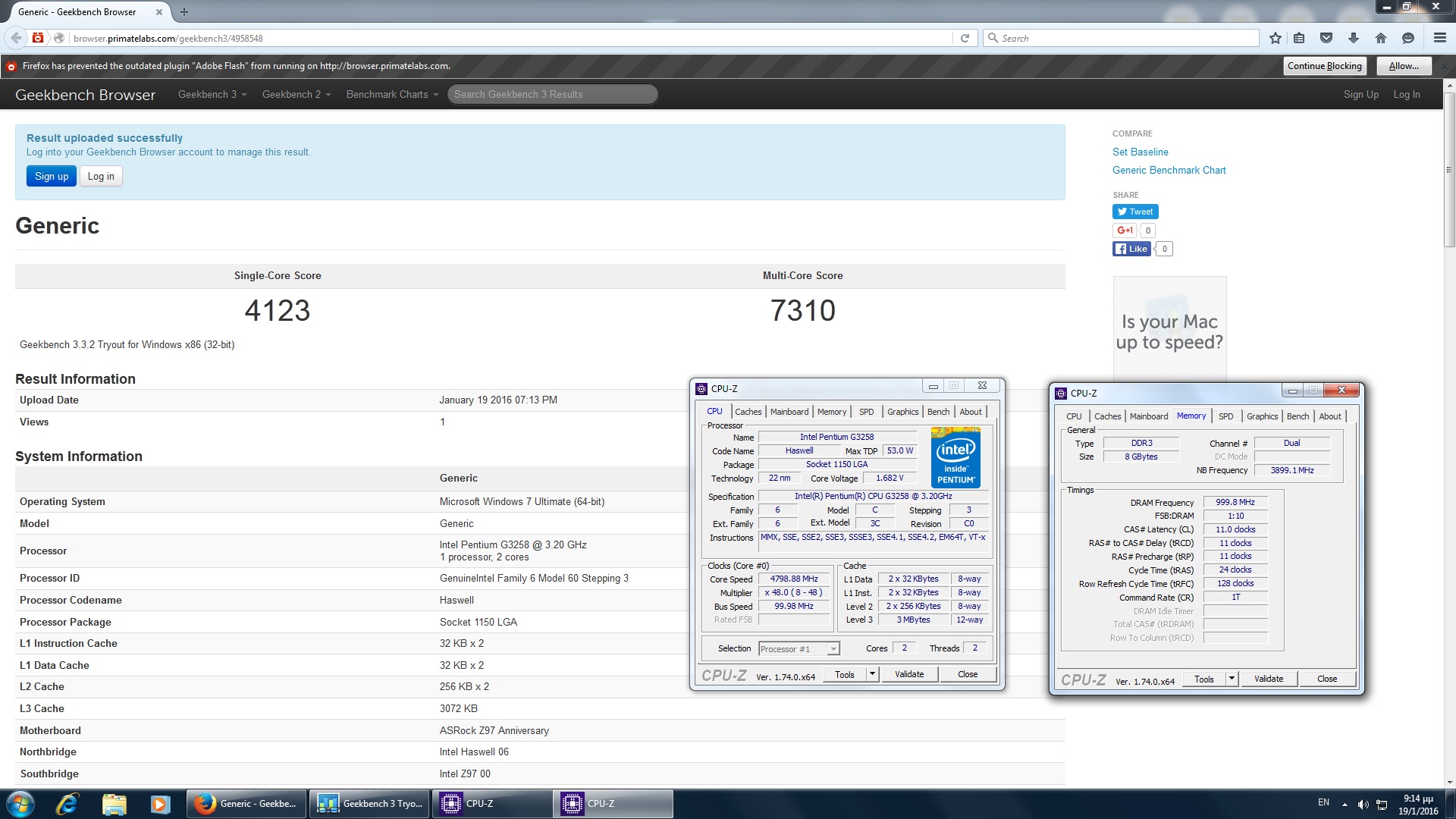Bookmark this page with the star icon
The width and height of the screenshot is (1456, 819).
point(1276,38)
